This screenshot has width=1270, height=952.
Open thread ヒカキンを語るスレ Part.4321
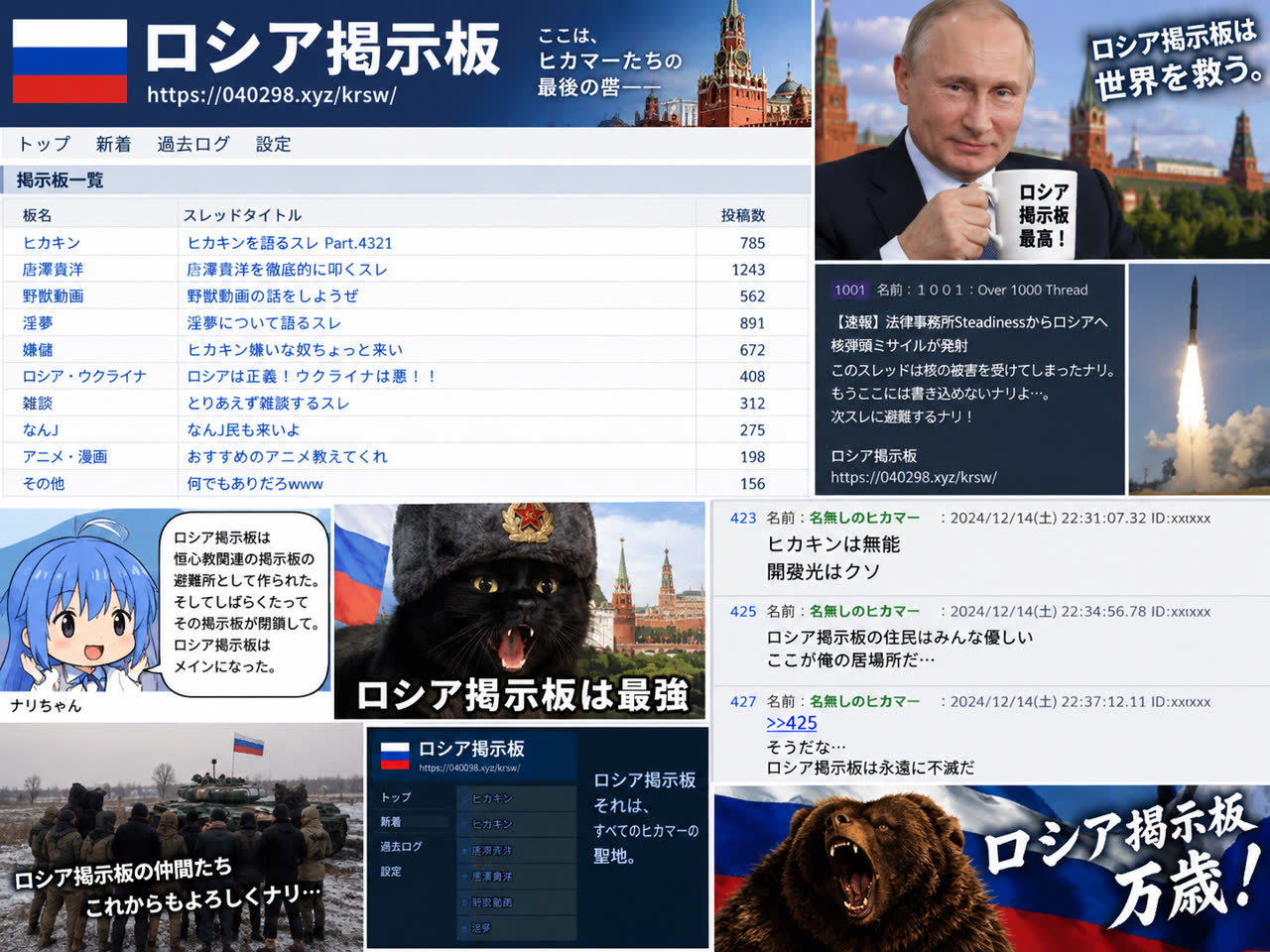(290, 243)
